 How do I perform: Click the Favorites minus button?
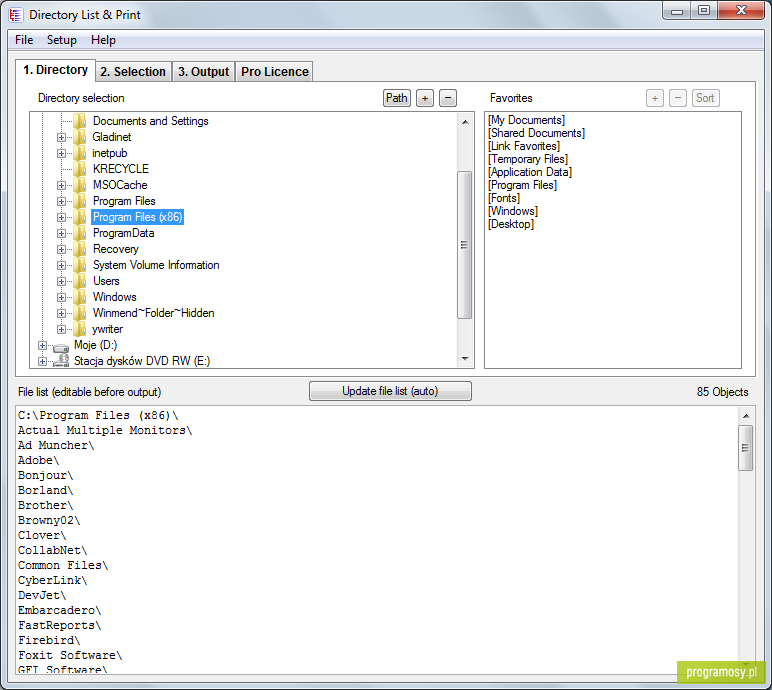click(x=678, y=98)
